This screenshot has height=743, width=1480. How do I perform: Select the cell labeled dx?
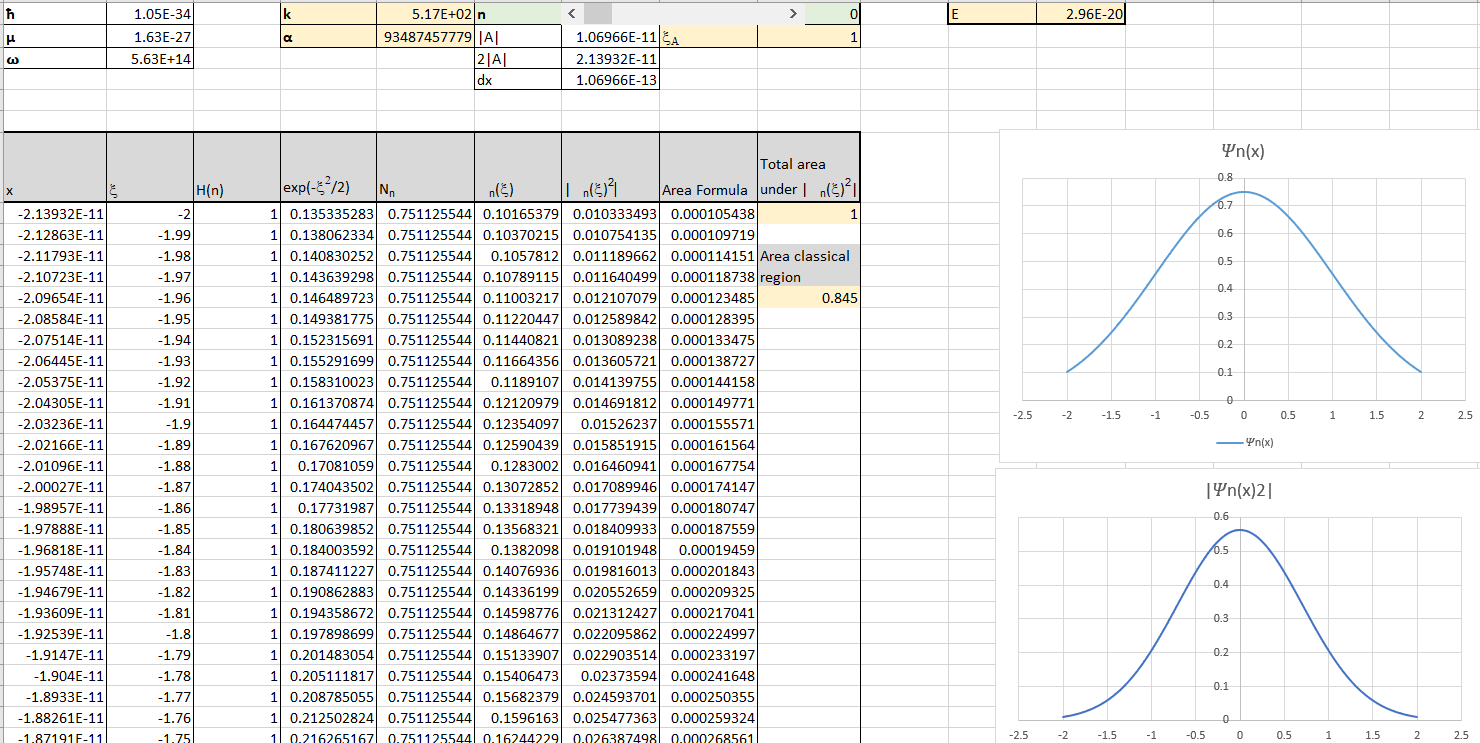519,79
